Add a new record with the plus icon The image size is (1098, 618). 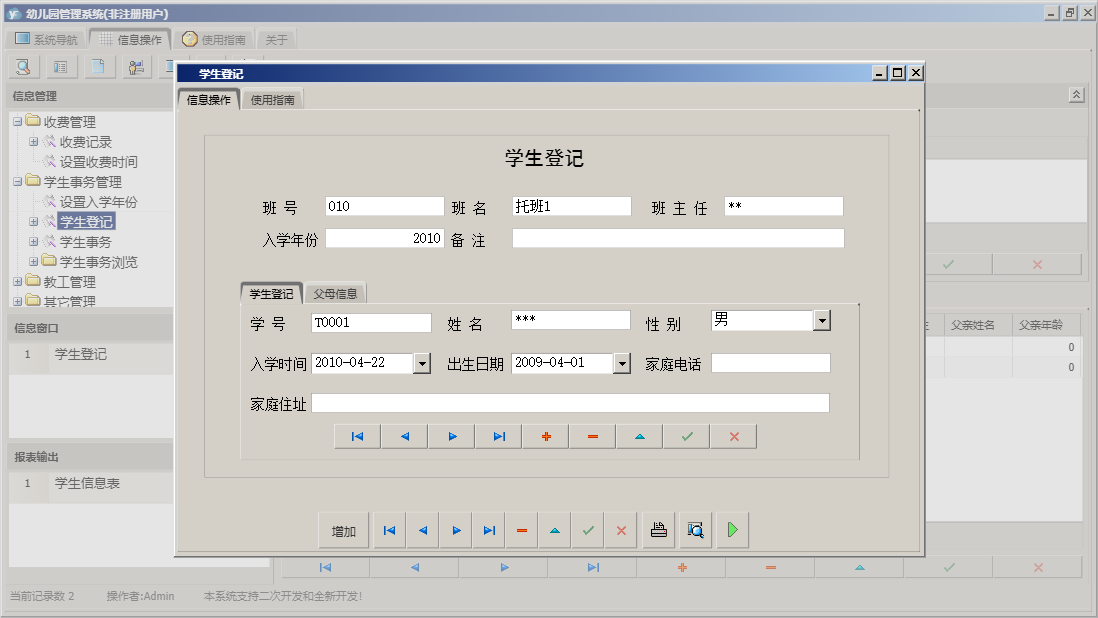[545, 436]
